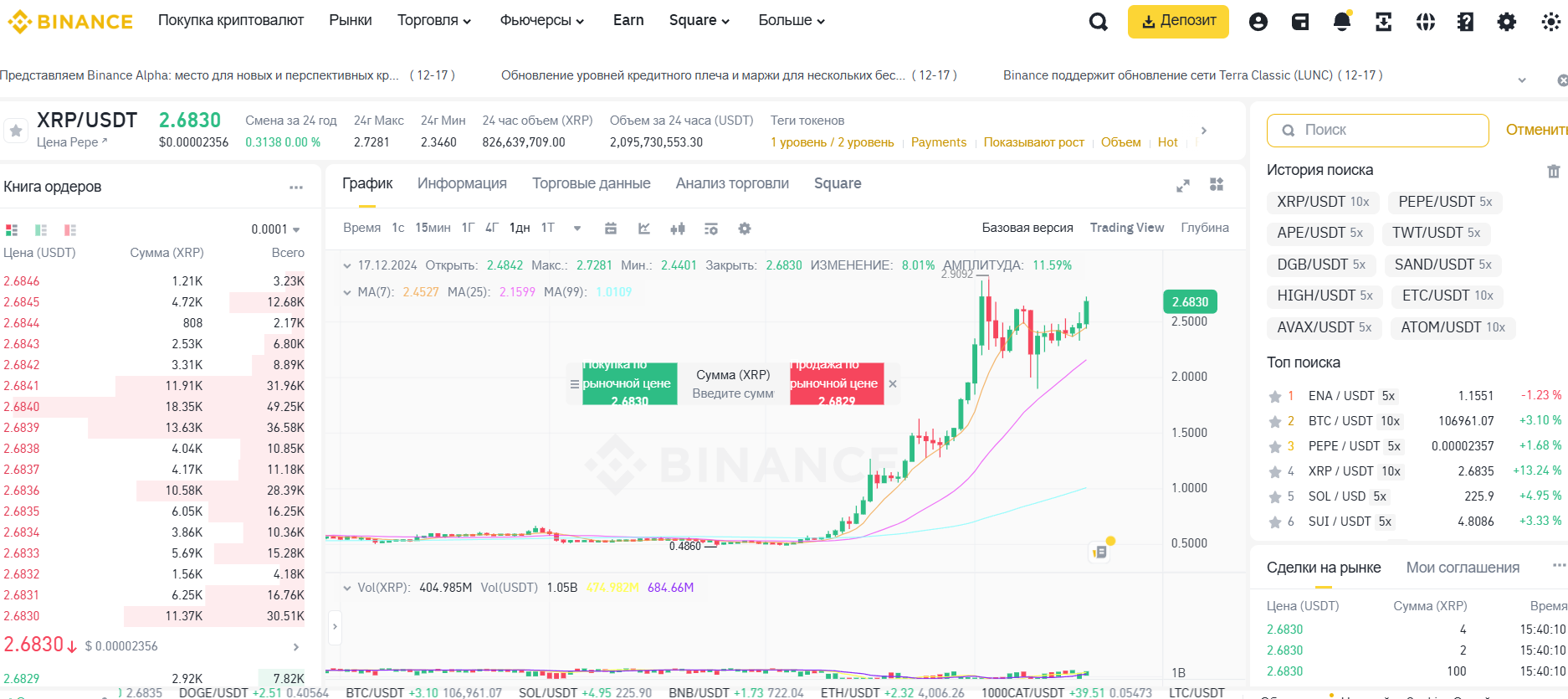Open the help question-mark icon
1568x699 pixels.
[1465, 22]
